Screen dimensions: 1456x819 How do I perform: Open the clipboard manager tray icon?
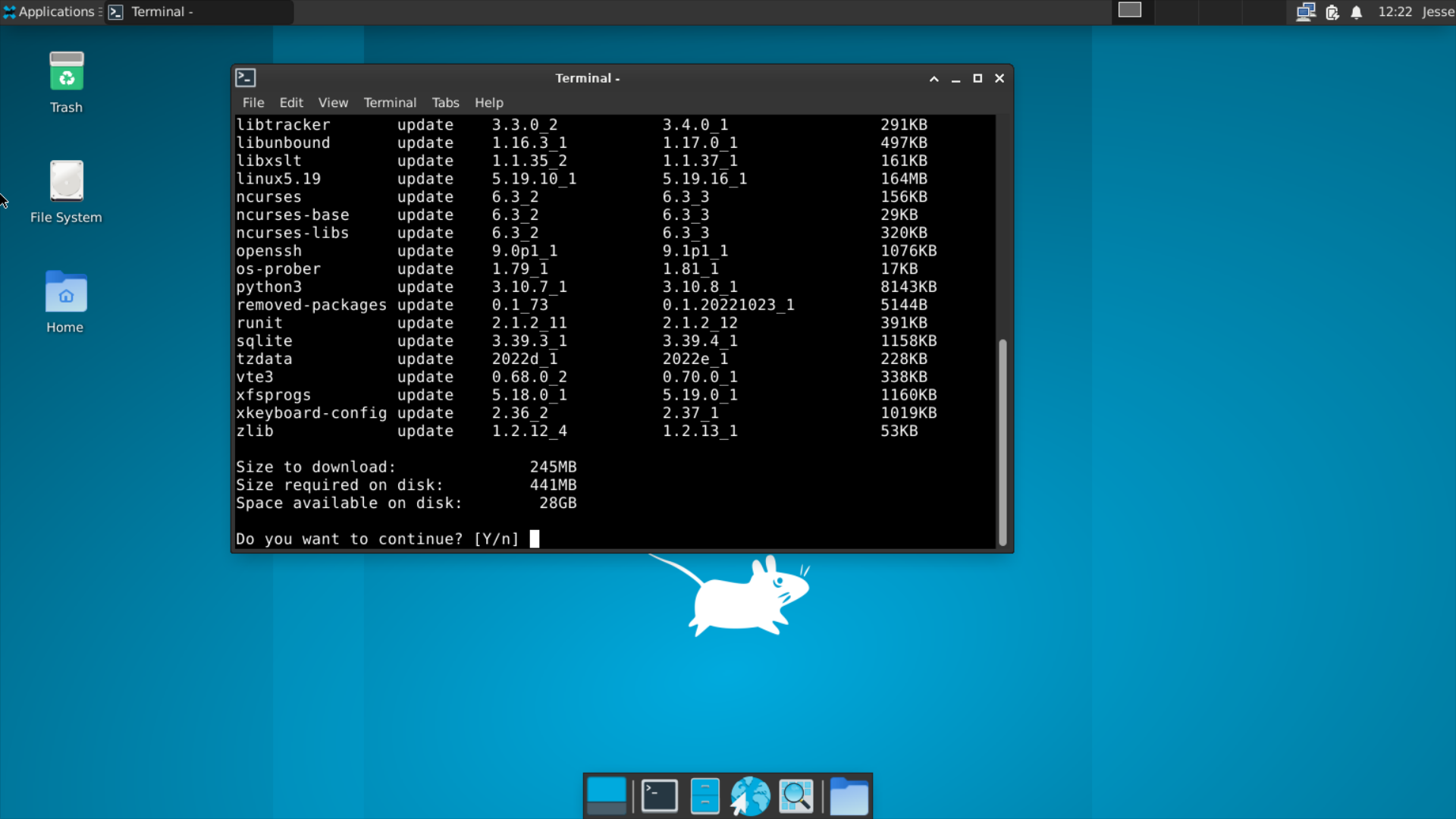[1332, 11]
